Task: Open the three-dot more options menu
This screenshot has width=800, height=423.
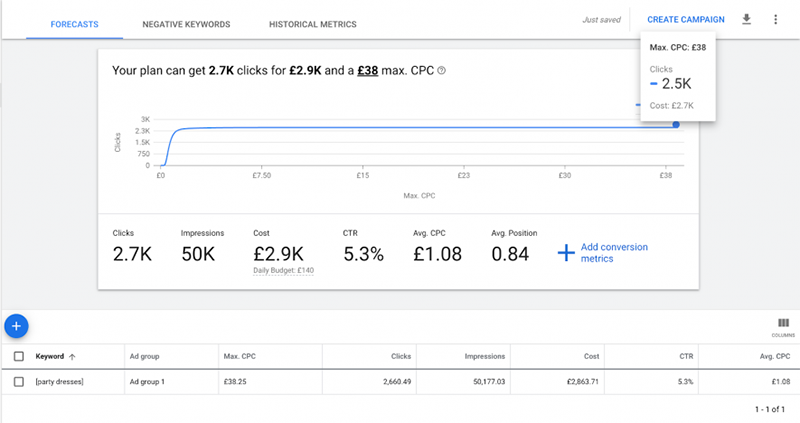Action: [776, 19]
